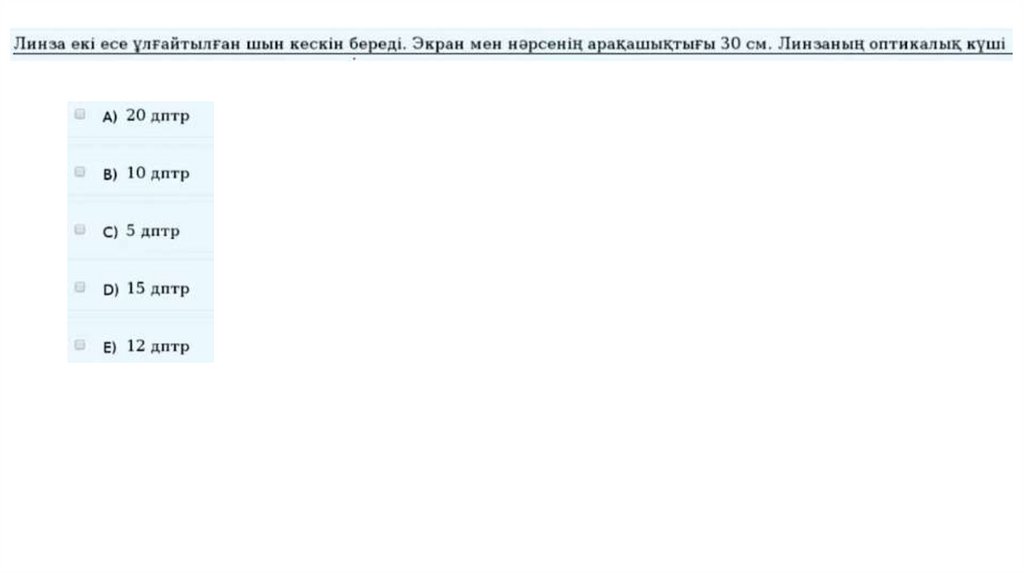Viewport: 1024px width, 574px height.
Task: Mark the checkbox for answer E
Action: tap(80, 344)
